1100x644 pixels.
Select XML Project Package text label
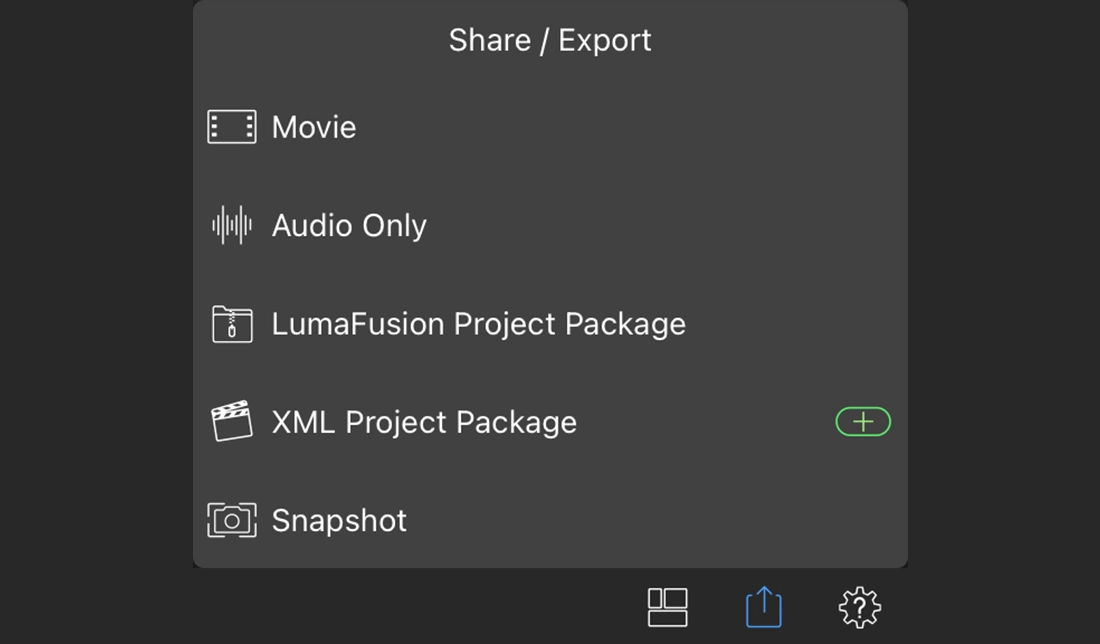[x=424, y=422]
